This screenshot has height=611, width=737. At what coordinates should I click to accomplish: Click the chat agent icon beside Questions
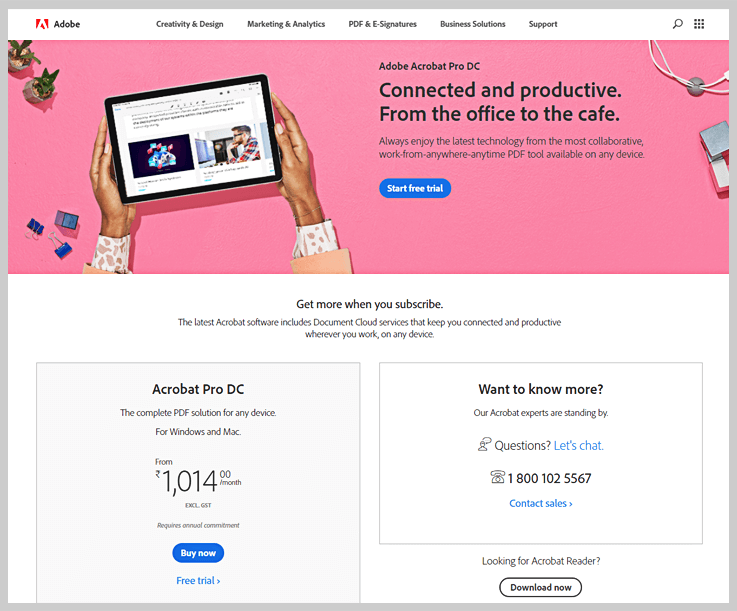point(485,444)
